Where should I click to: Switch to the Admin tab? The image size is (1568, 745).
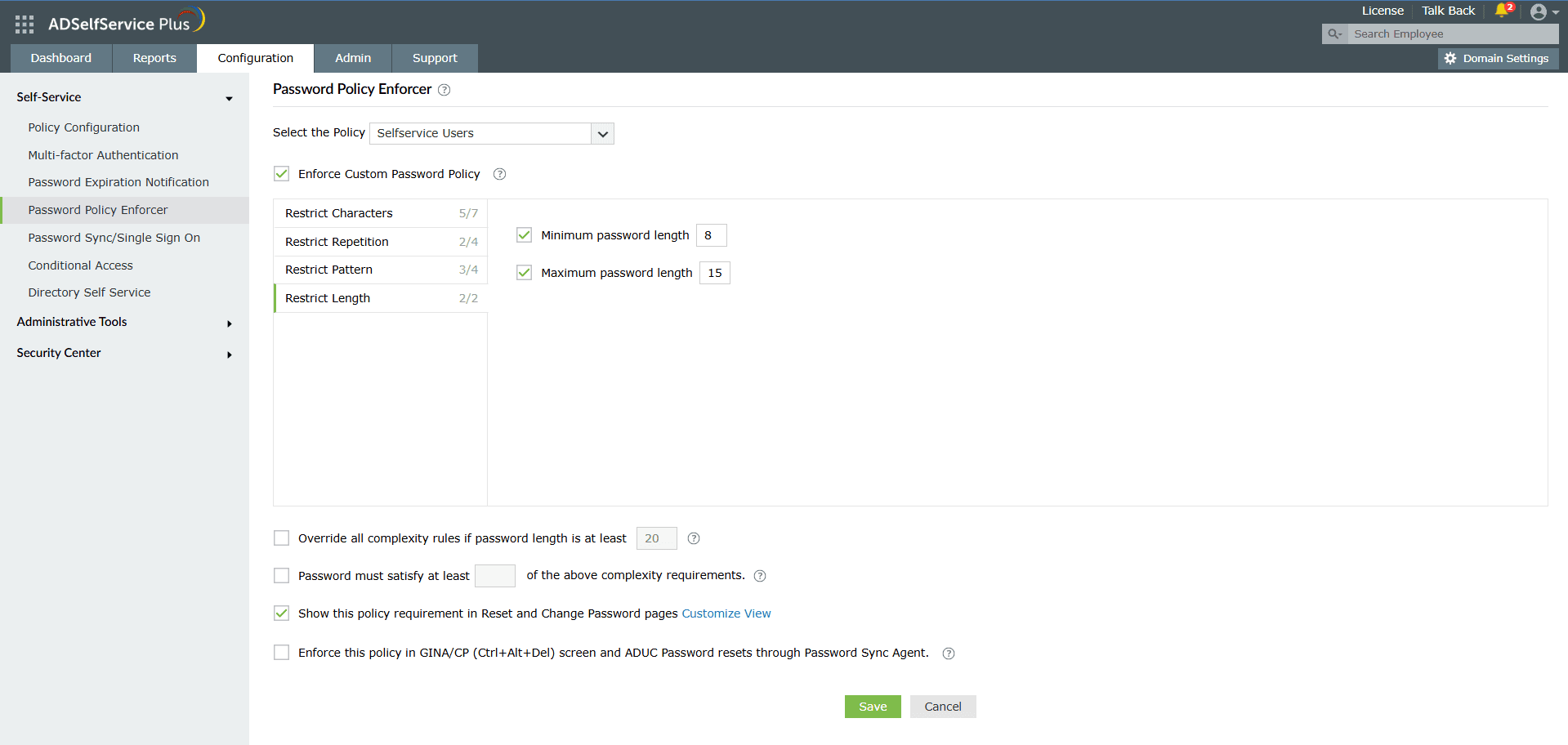tap(353, 58)
